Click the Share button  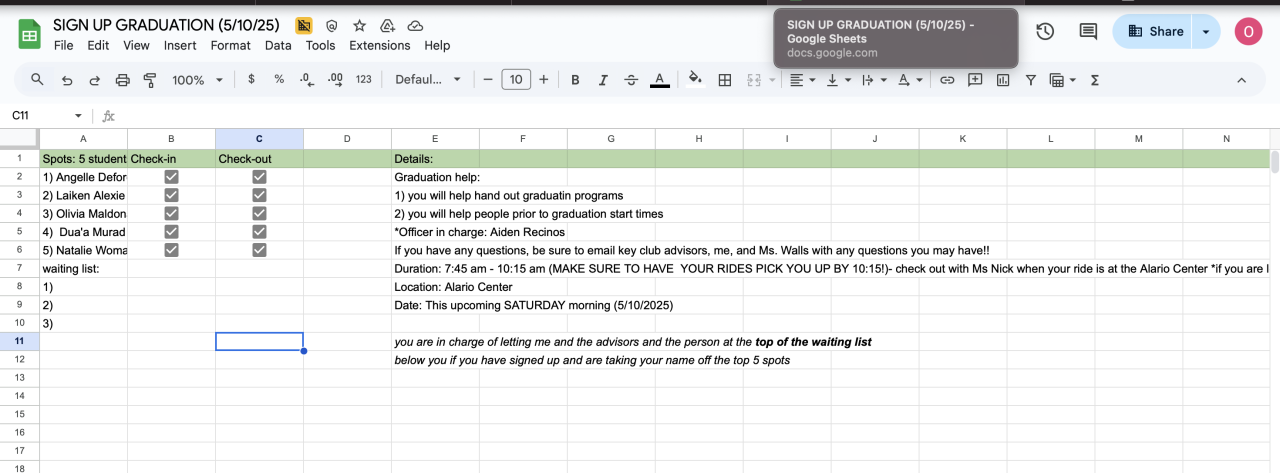[x=1155, y=31]
